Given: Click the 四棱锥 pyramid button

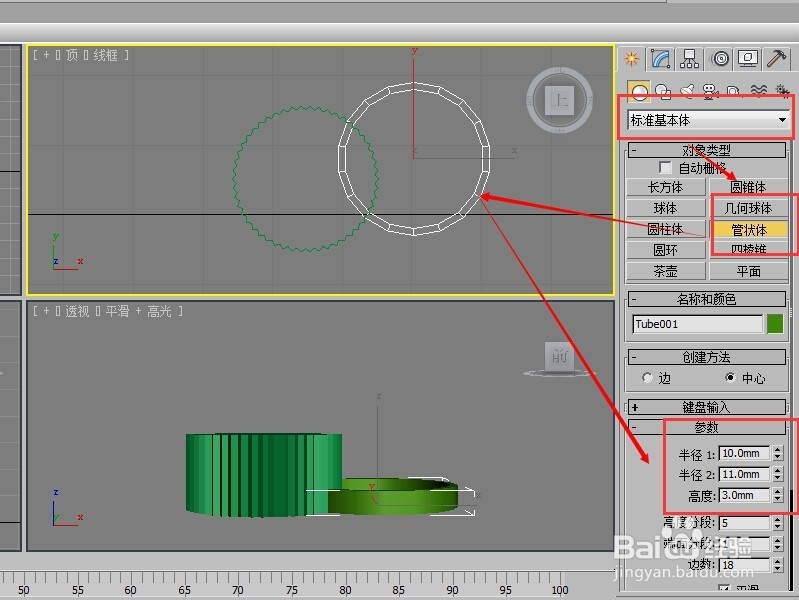Looking at the screenshot, I should pos(748,250).
